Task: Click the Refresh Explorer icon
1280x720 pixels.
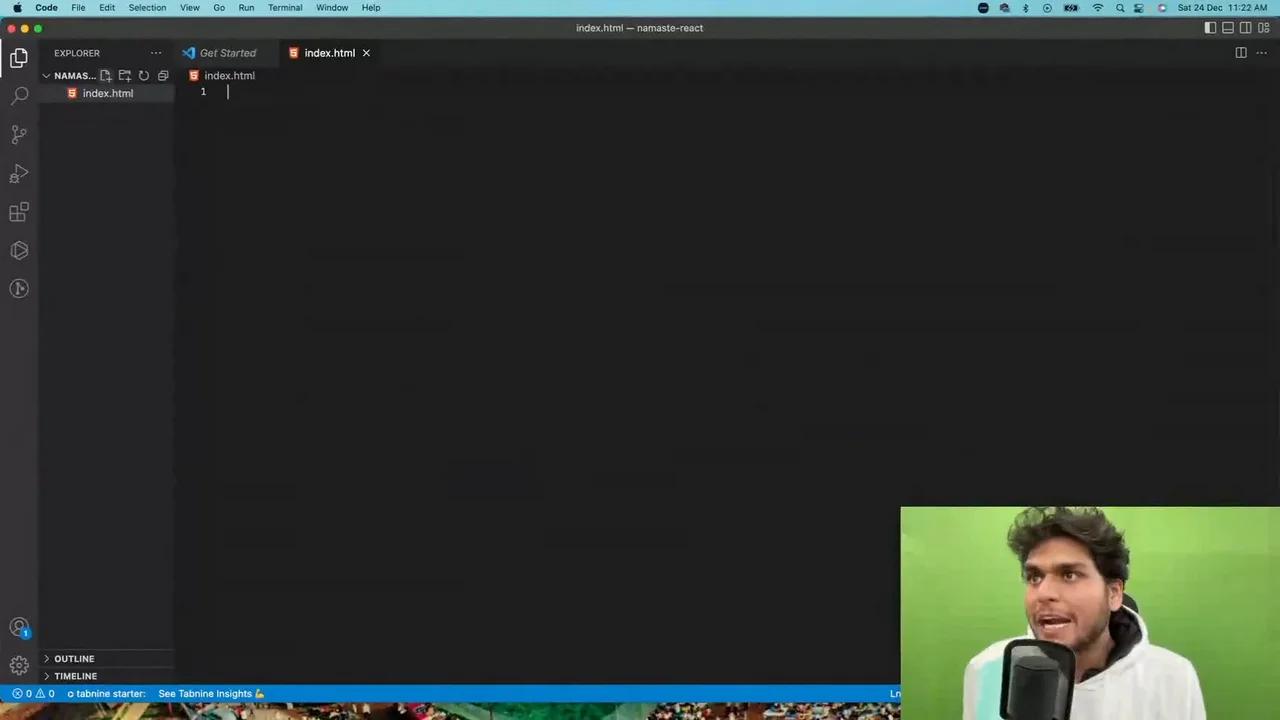Action: [x=143, y=75]
